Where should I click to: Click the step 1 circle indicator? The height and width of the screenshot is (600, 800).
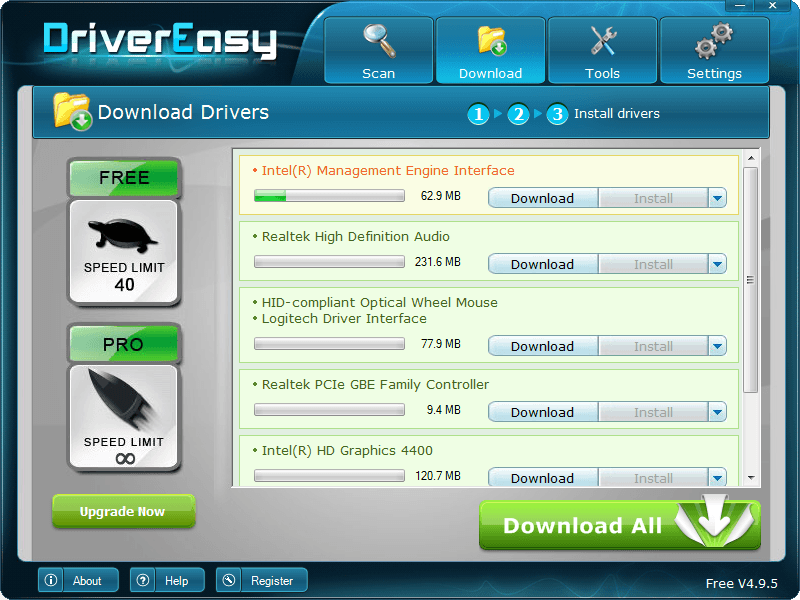478,114
